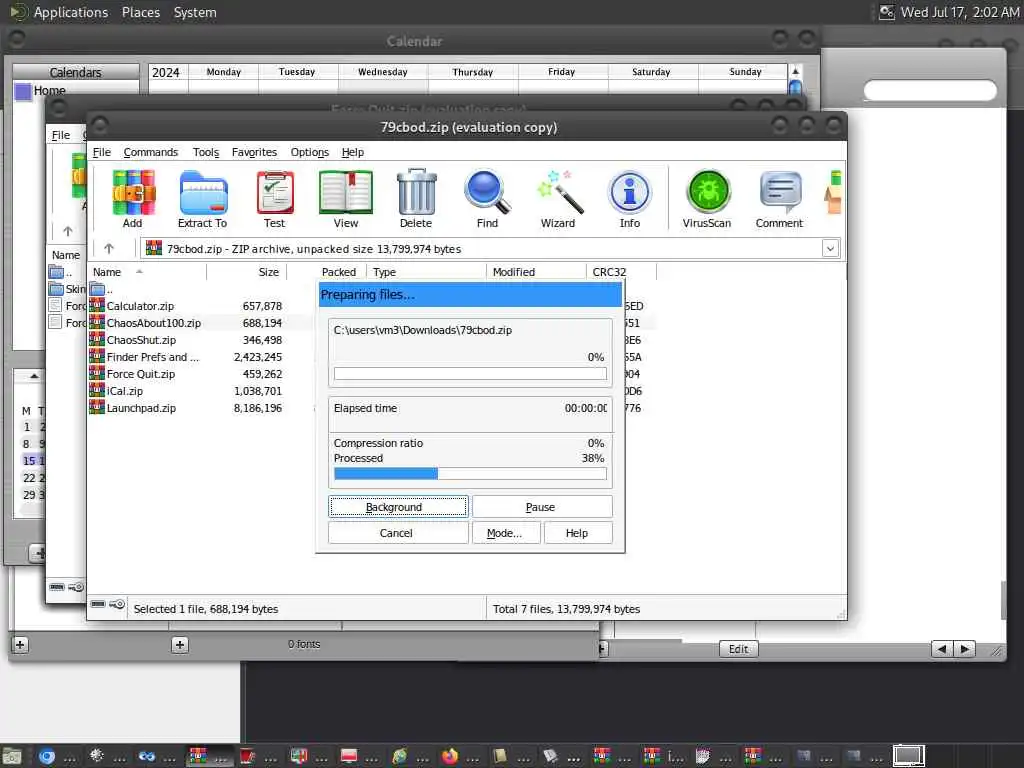Click the infinity-loop icon in taskbar
Image resolution: width=1024 pixels, height=768 pixels.
147,756
